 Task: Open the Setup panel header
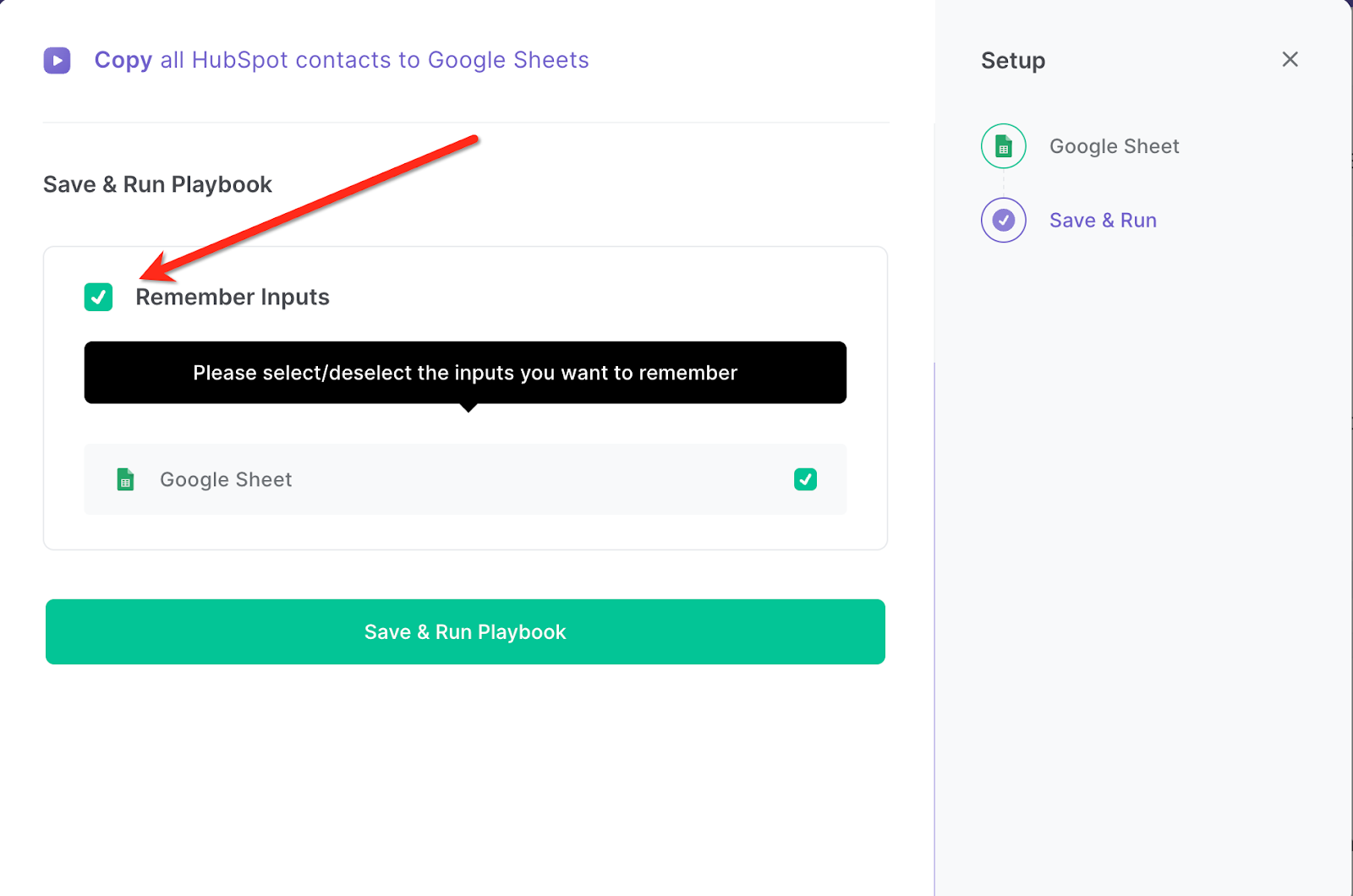point(1013,60)
